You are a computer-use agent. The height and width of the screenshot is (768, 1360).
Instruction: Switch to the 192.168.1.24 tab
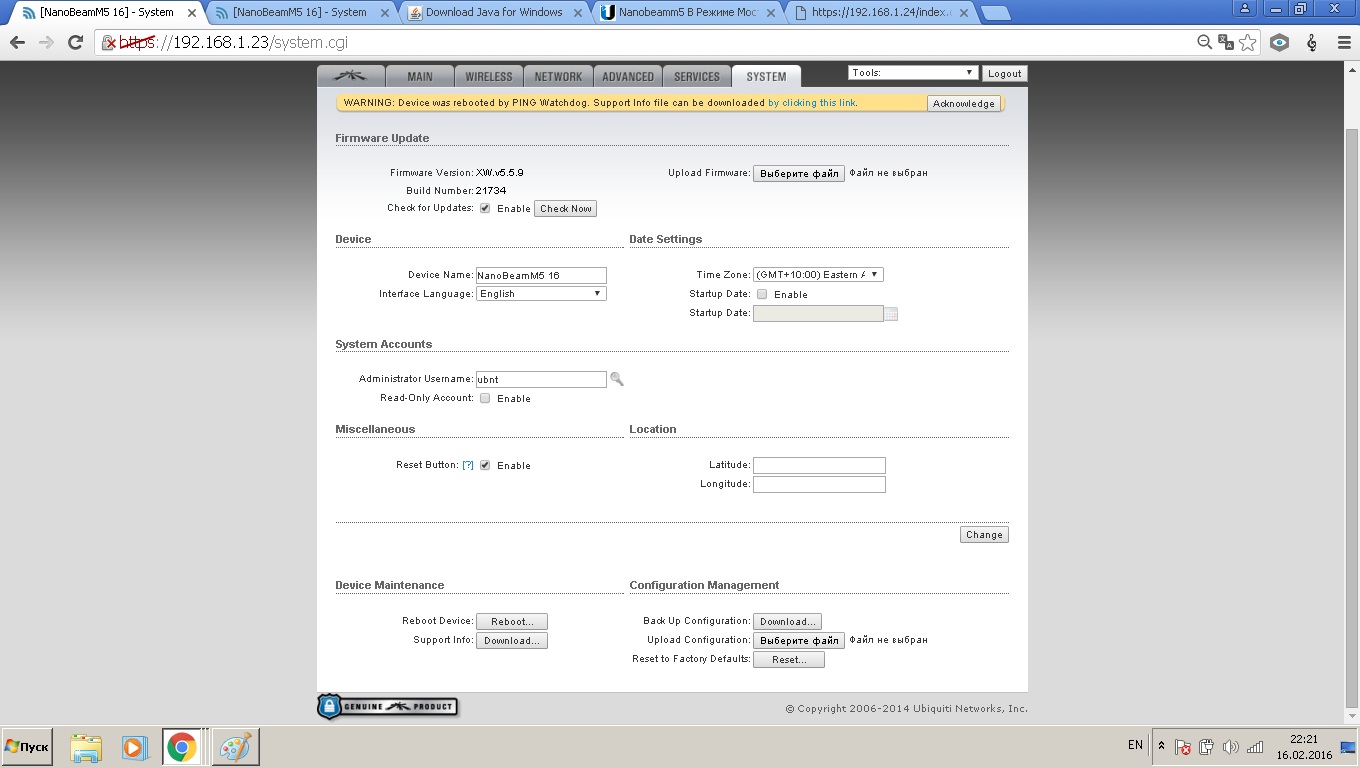coord(878,13)
